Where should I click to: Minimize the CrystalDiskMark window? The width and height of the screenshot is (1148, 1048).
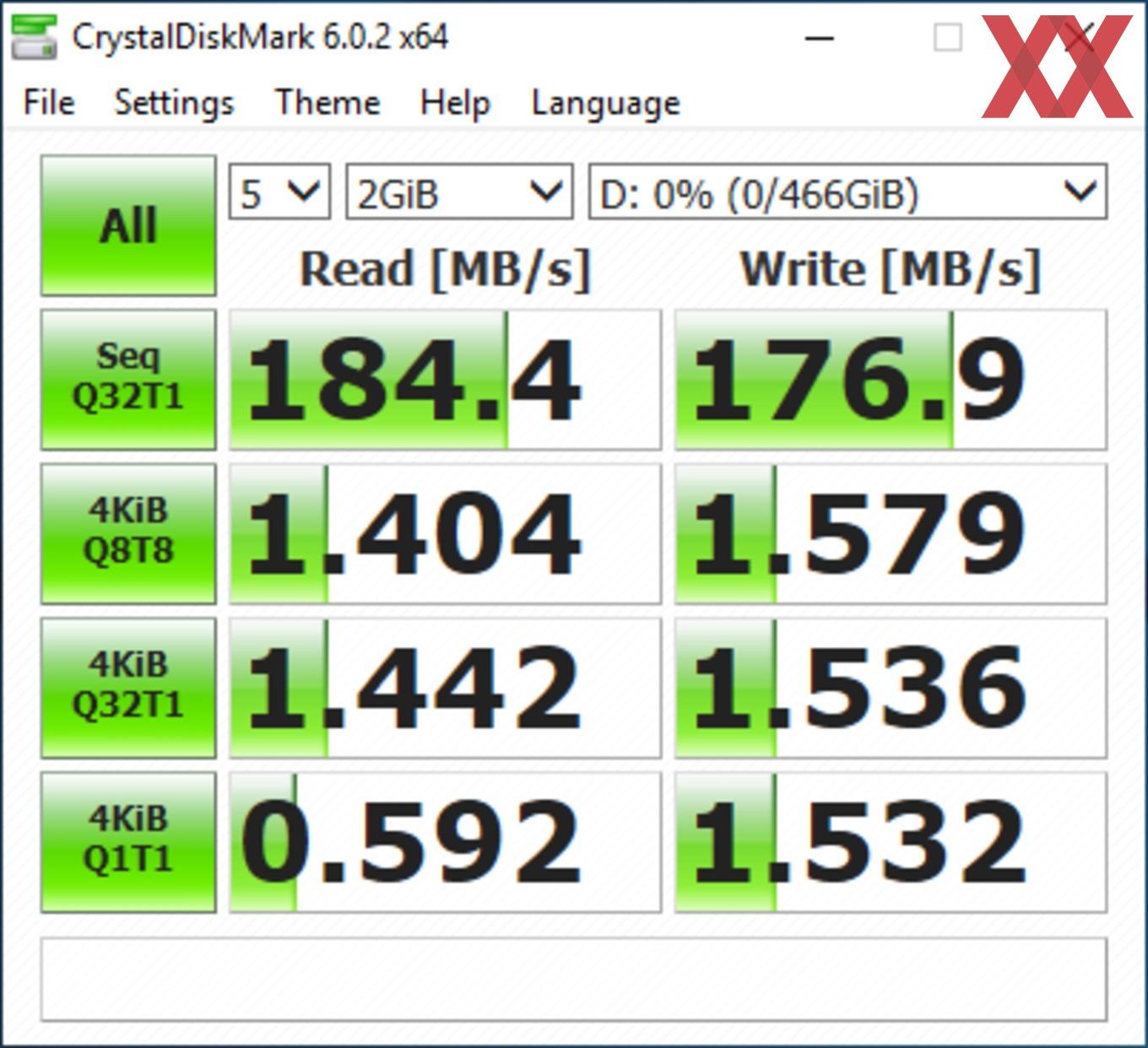click(x=819, y=38)
